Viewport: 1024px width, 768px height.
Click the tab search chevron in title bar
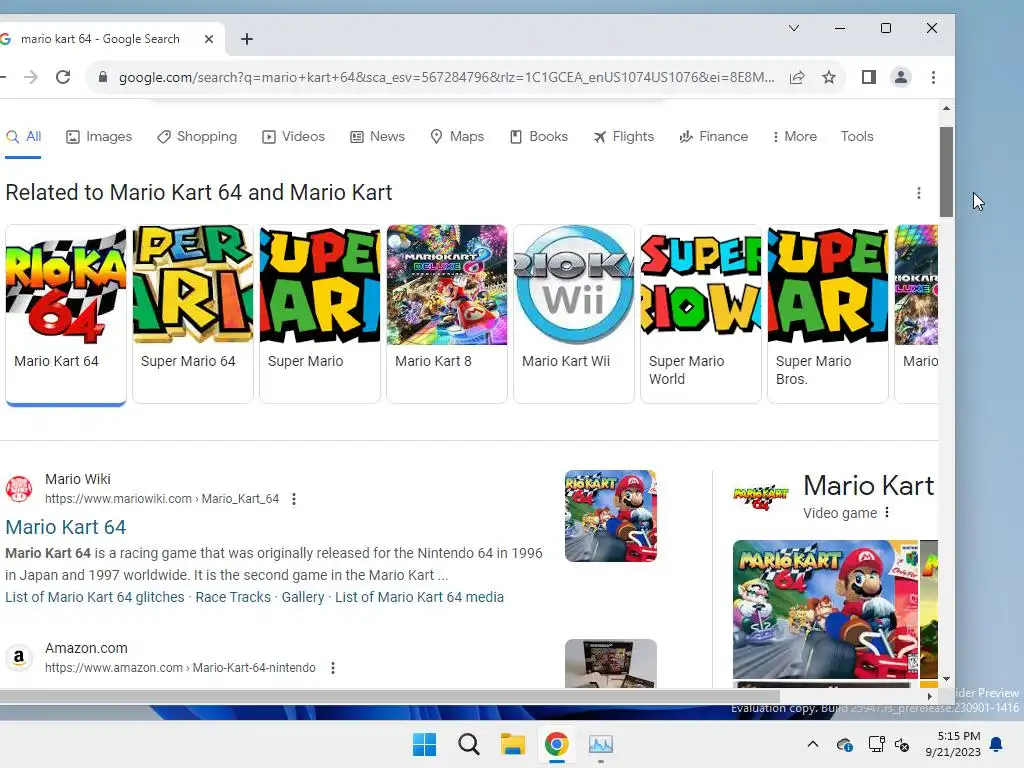tap(794, 28)
